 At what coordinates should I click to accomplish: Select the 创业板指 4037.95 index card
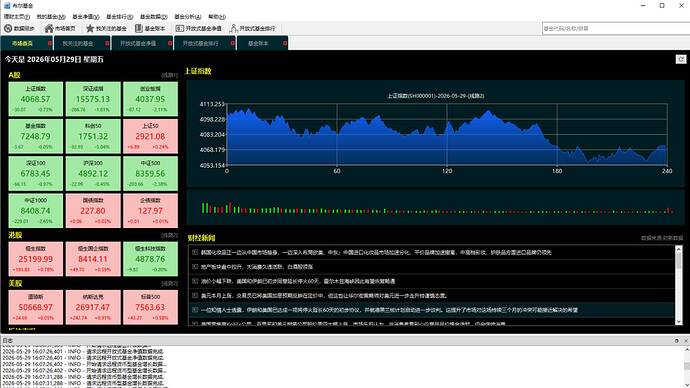[150, 99]
